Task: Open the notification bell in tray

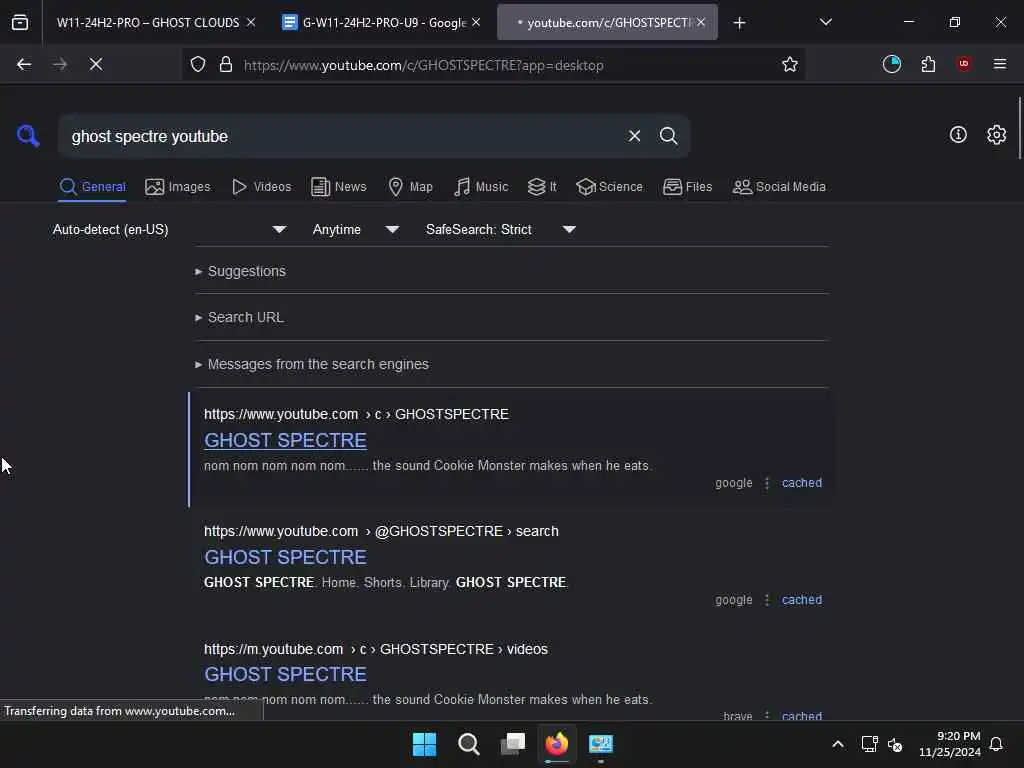Action: 996,744
